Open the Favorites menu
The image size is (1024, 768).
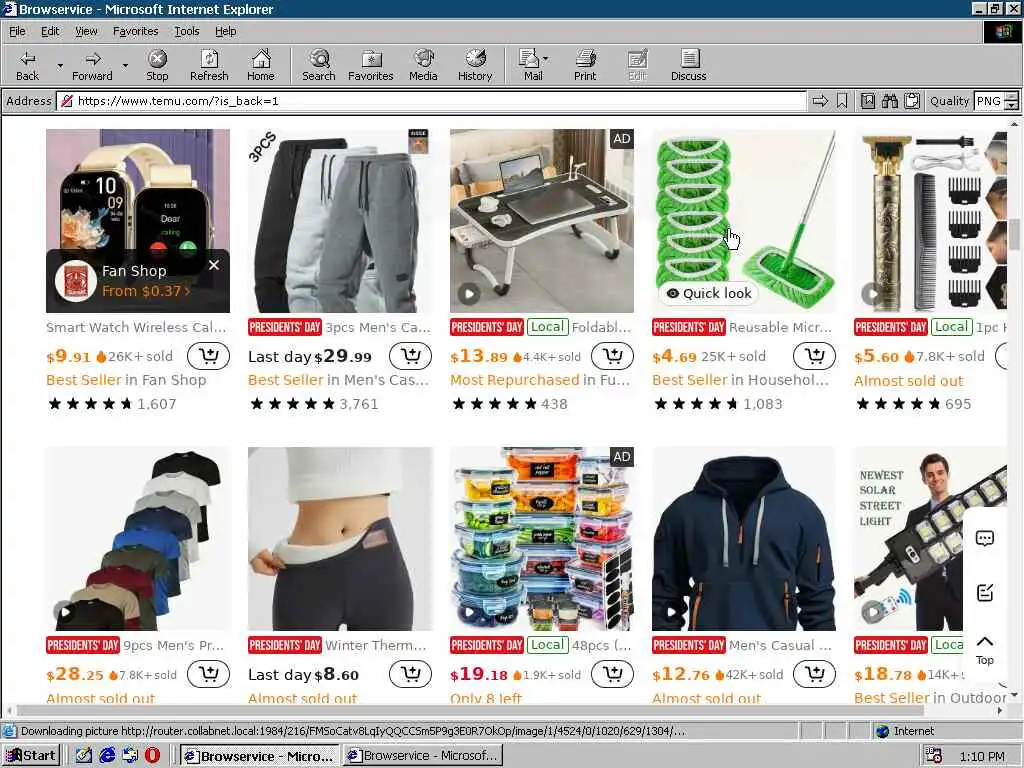[135, 31]
